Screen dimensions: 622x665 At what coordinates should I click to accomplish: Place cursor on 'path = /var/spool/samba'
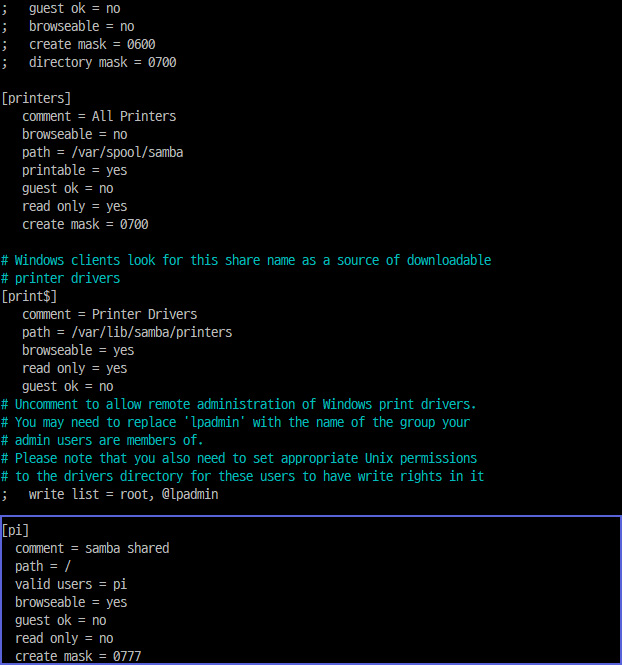pyautogui.click(x=103, y=152)
